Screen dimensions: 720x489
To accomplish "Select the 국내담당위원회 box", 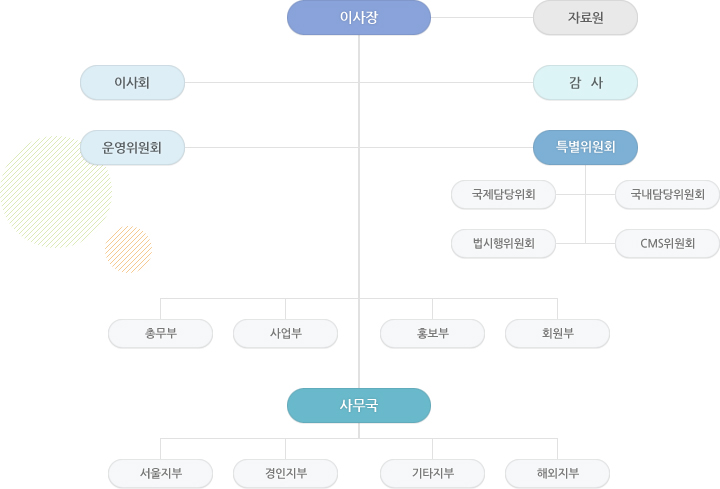I will [667, 195].
